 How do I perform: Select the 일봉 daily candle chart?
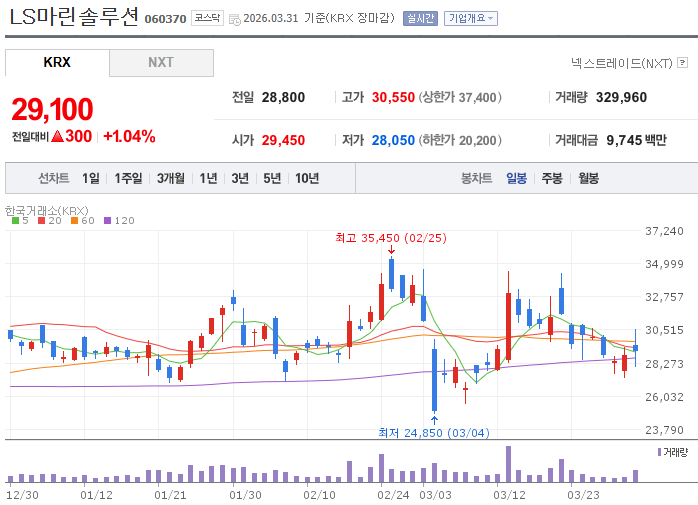516,179
